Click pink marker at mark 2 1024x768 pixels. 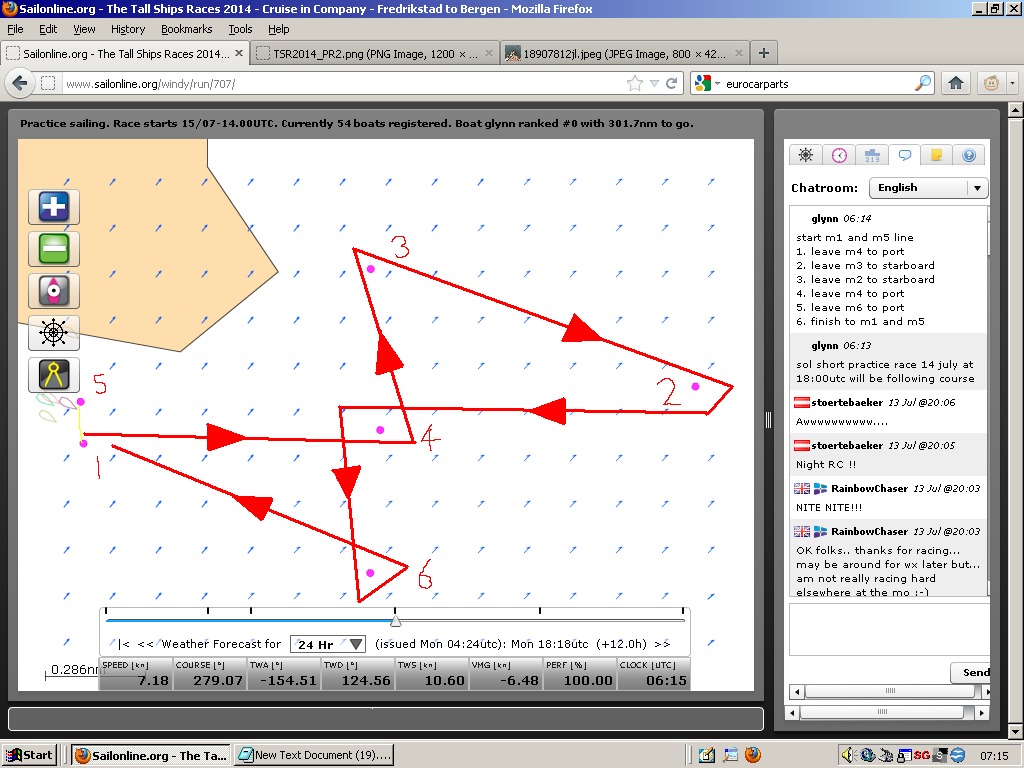click(x=696, y=387)
